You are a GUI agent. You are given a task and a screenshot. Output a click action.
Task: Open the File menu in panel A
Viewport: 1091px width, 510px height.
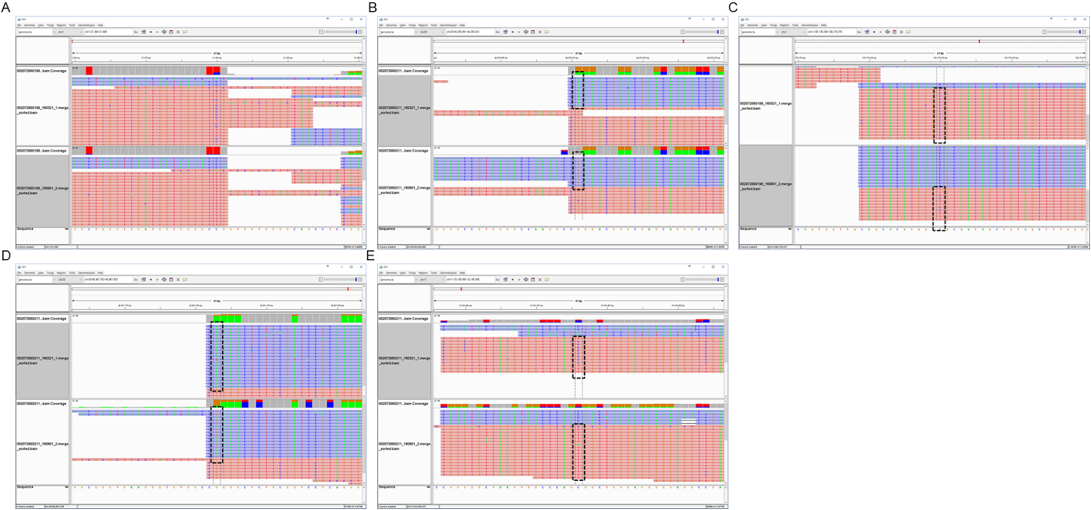[18, 24]
